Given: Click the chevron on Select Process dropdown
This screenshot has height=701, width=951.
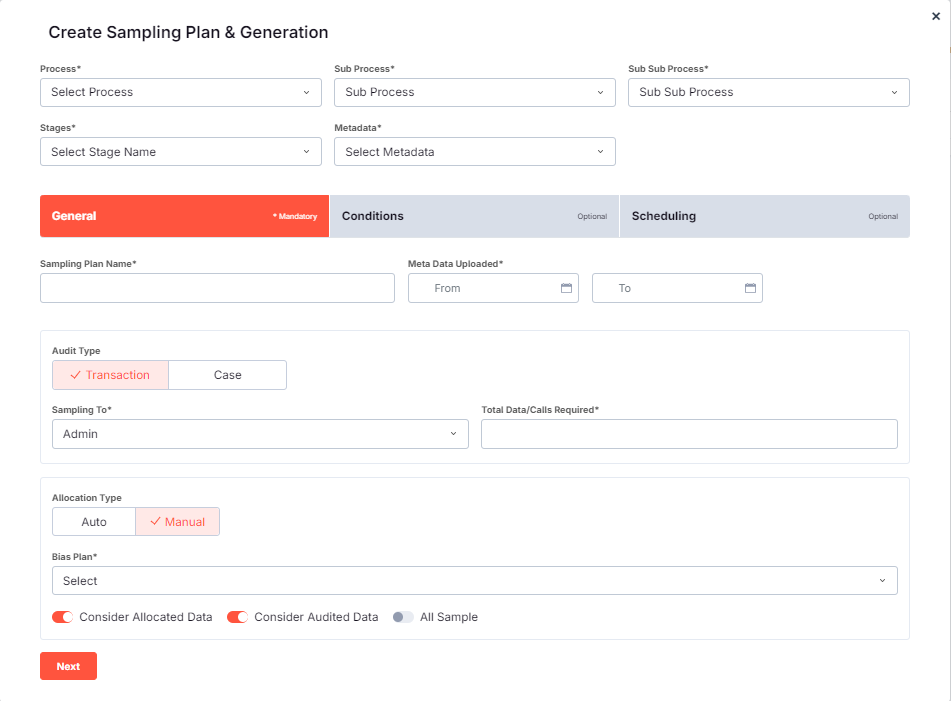Looking at the screenshot, I should pos(307,91).
